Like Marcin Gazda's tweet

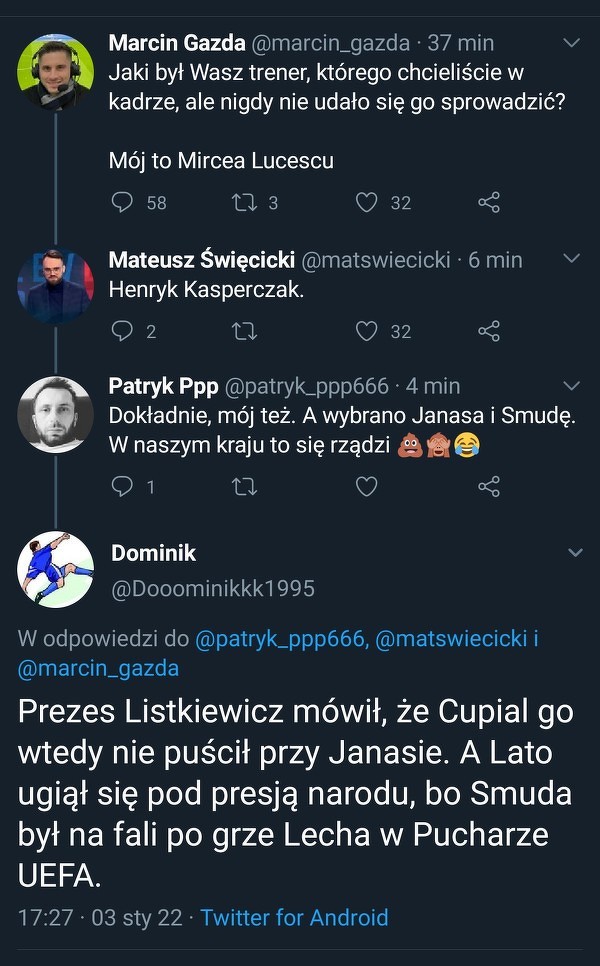pyautogui.click(x=367, y=203)
